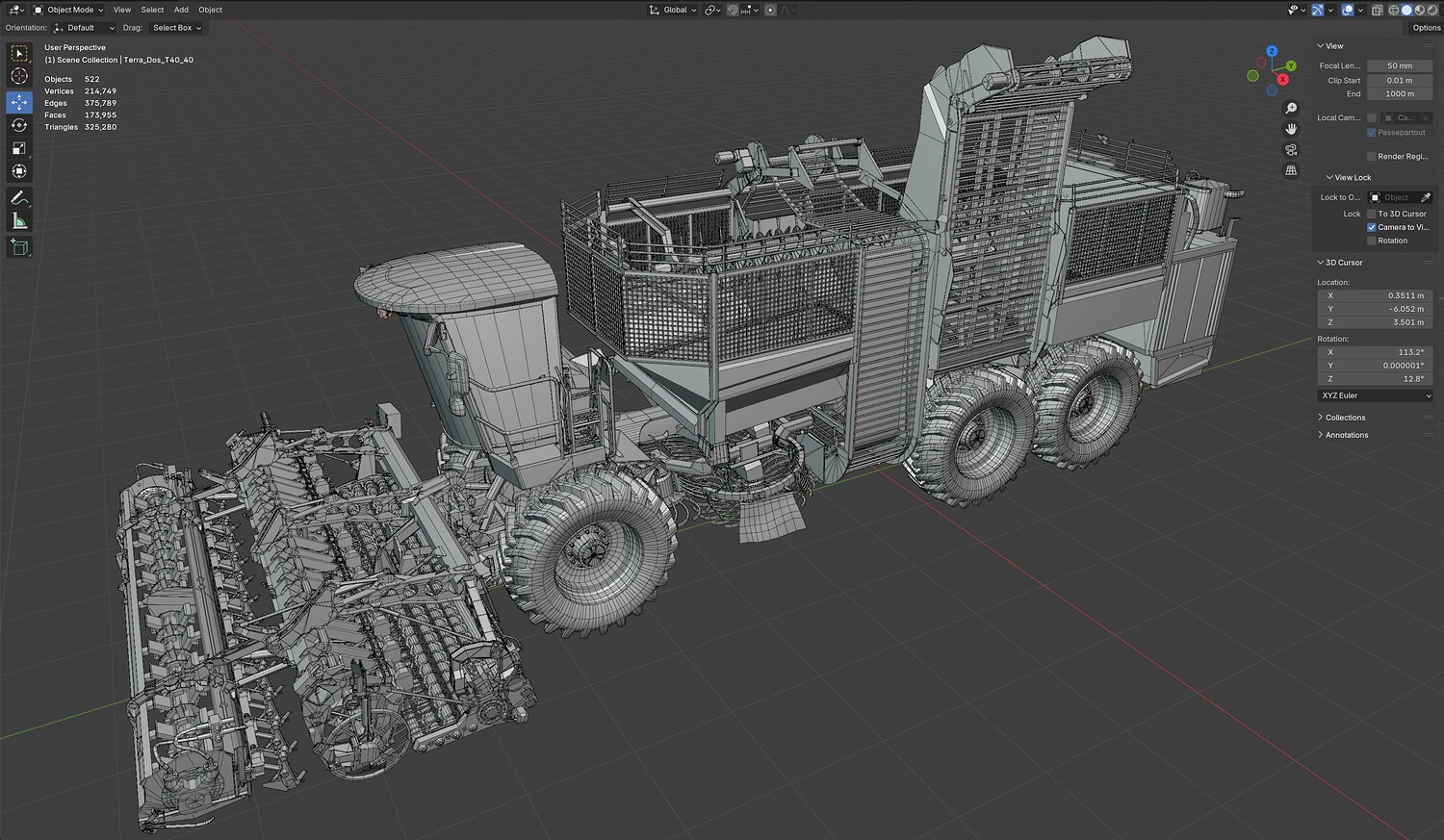The height and width of the screenshot is (840, 1444).
Task: Open the Object Mode dropdown
Action: point(68,10)
